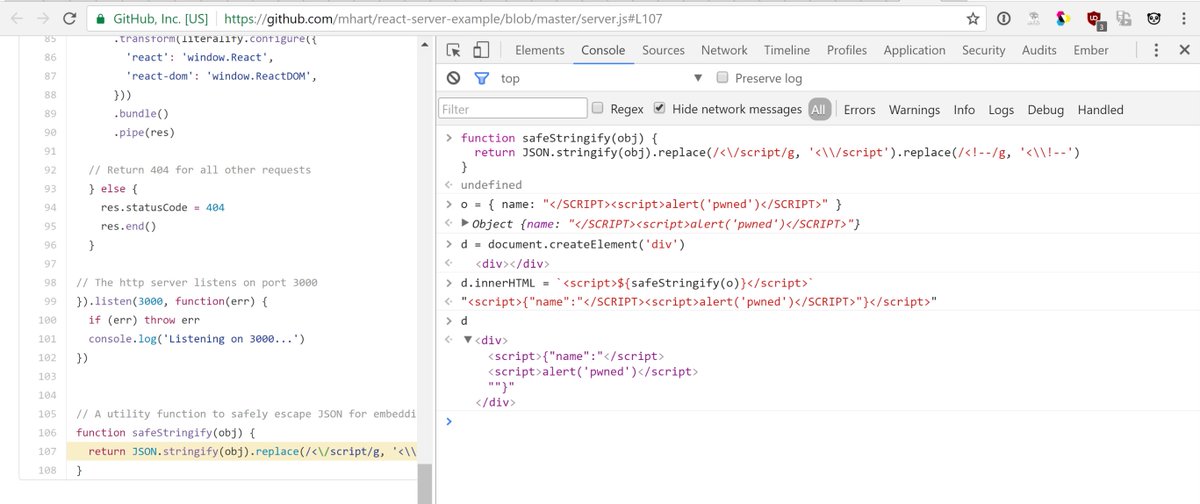Screen dimensions: 1200x504
Task: Clear the console with the ban icon
Action: click(x=454, y=78)
